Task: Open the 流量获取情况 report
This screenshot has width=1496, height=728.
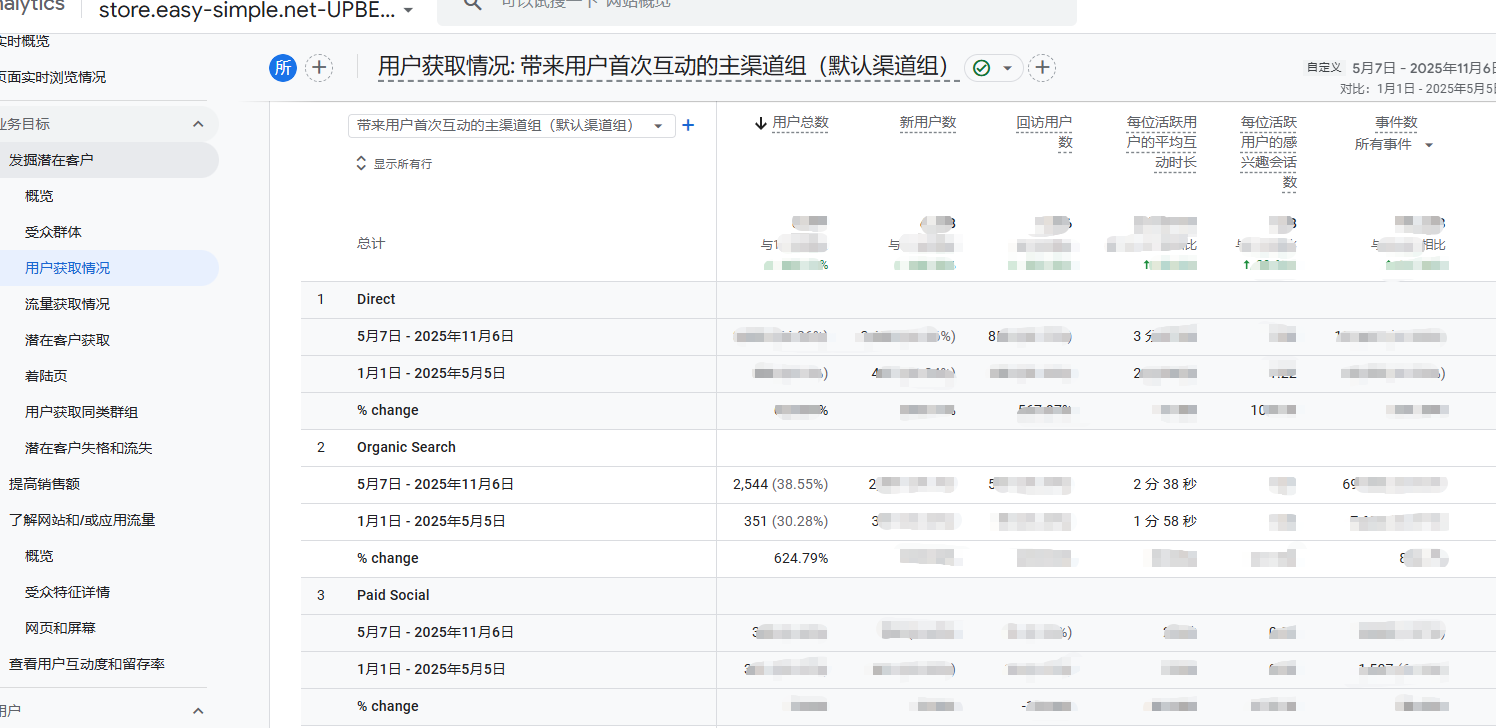Action: click(x=67, y=304)
